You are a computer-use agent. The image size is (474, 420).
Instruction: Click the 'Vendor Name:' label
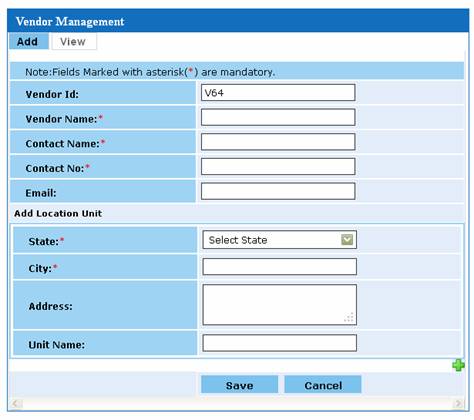point(61,119)
